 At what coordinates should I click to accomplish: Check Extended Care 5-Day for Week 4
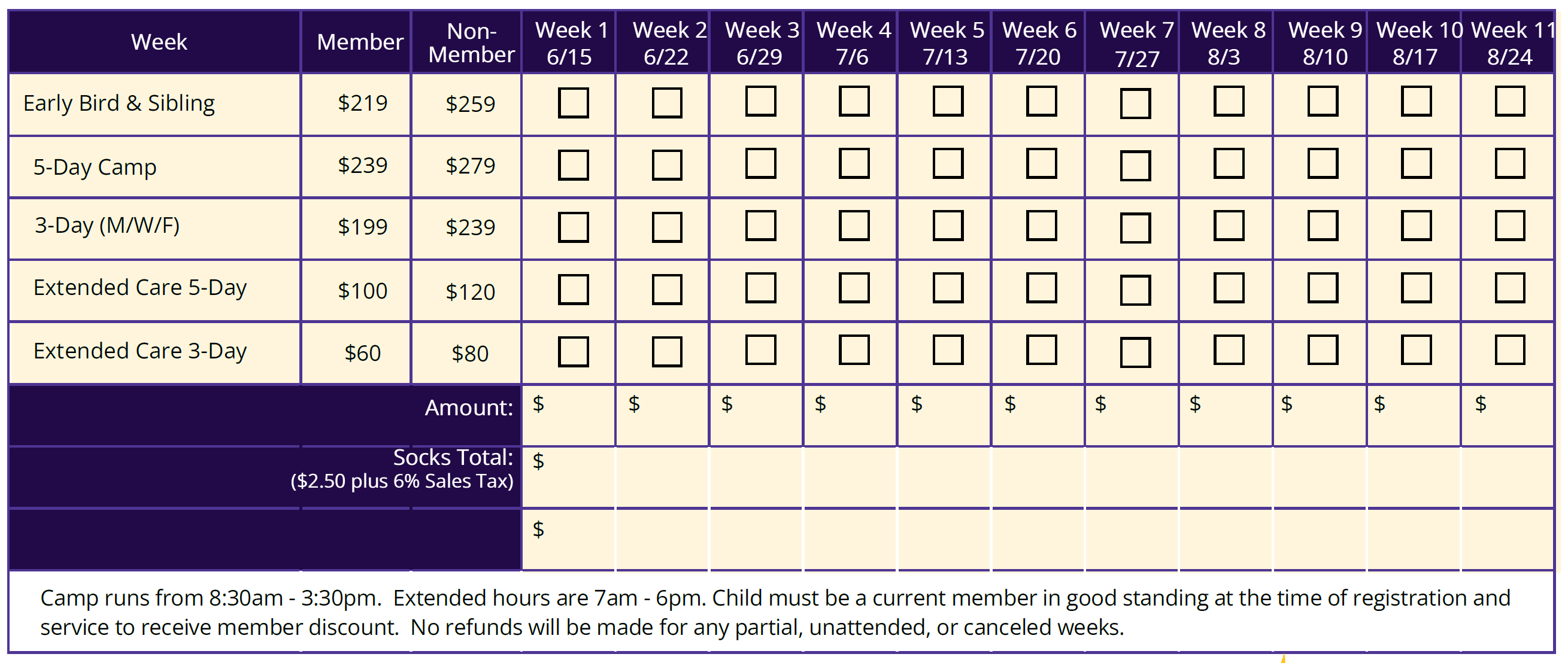point(854,288)
